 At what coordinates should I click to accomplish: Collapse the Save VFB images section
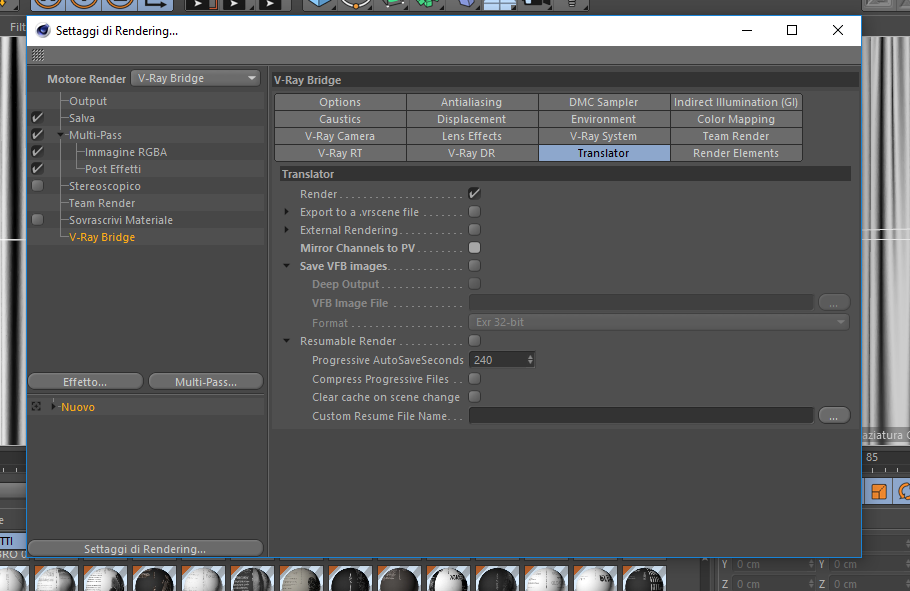point(287,266)
